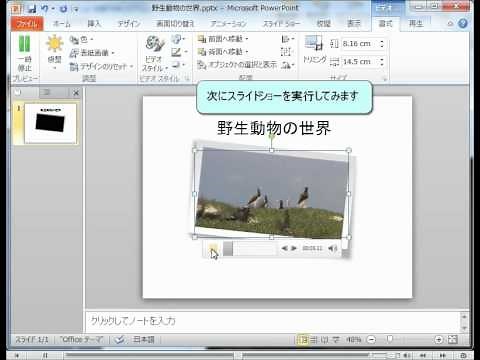The image size is (480, 360).
Task: Click the title text 野生動物の世界
Action: tap(274, 128)
